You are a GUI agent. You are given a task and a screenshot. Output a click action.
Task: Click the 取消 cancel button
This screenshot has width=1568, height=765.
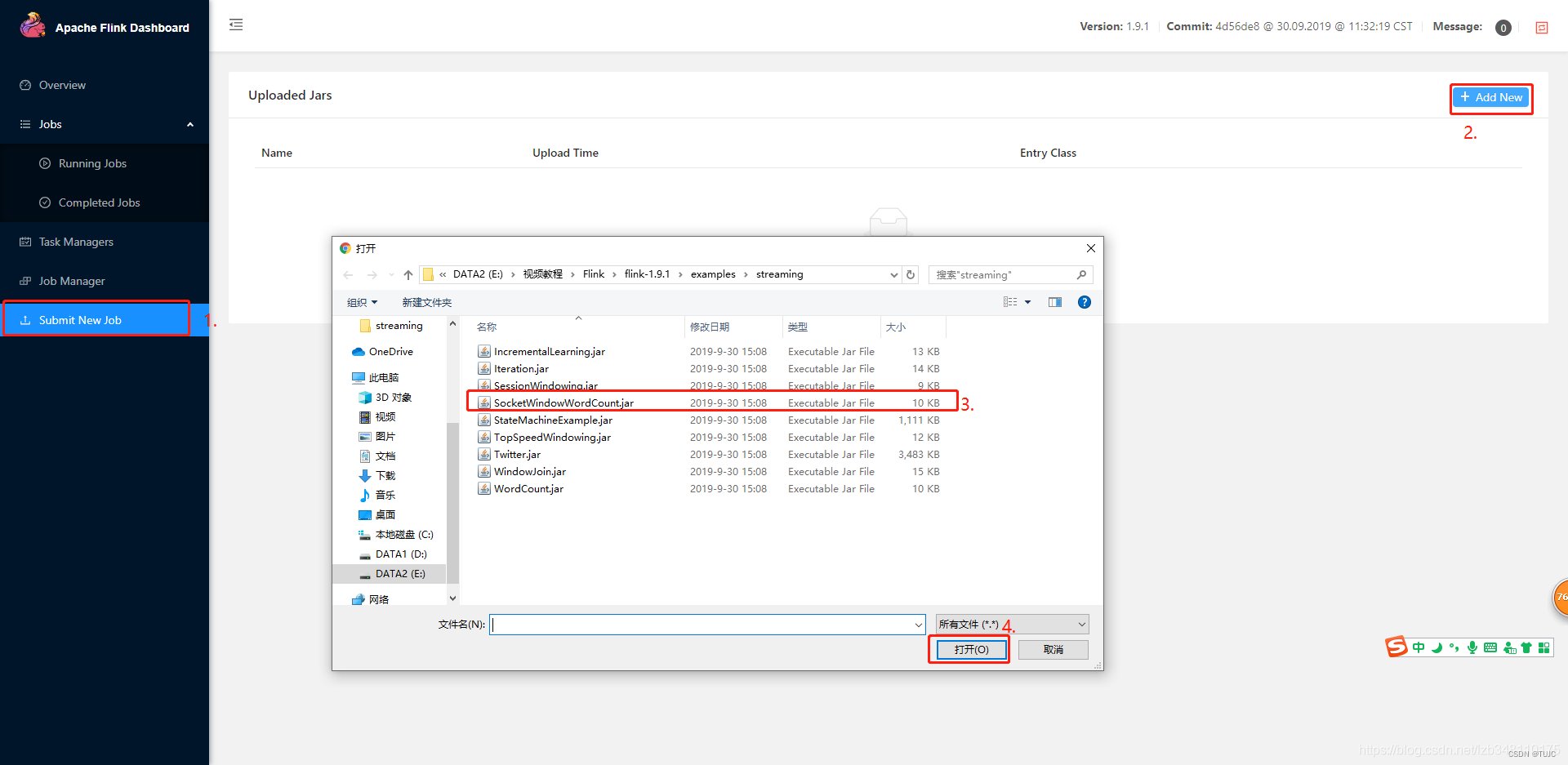(1053, 650)
